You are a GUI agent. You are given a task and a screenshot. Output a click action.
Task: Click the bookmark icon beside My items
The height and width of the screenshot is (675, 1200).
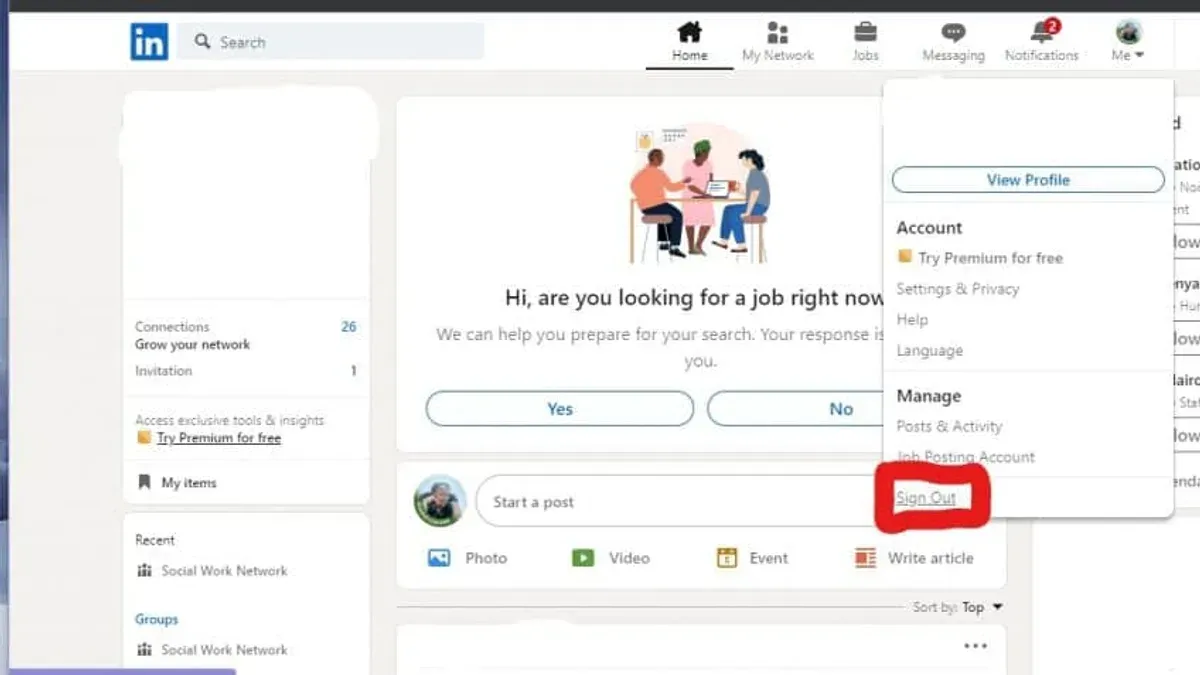[x=144, y=482]
